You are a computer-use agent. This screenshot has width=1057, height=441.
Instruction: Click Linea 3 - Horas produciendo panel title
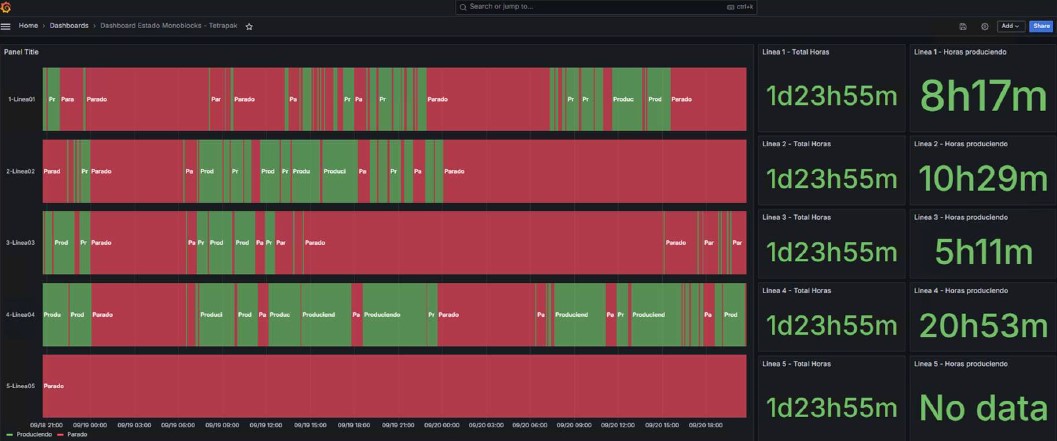click(x=961, y=217)
